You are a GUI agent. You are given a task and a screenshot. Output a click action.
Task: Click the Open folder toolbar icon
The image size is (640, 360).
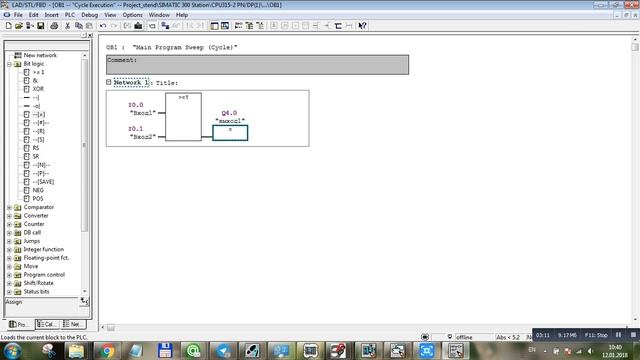[19, 26]
